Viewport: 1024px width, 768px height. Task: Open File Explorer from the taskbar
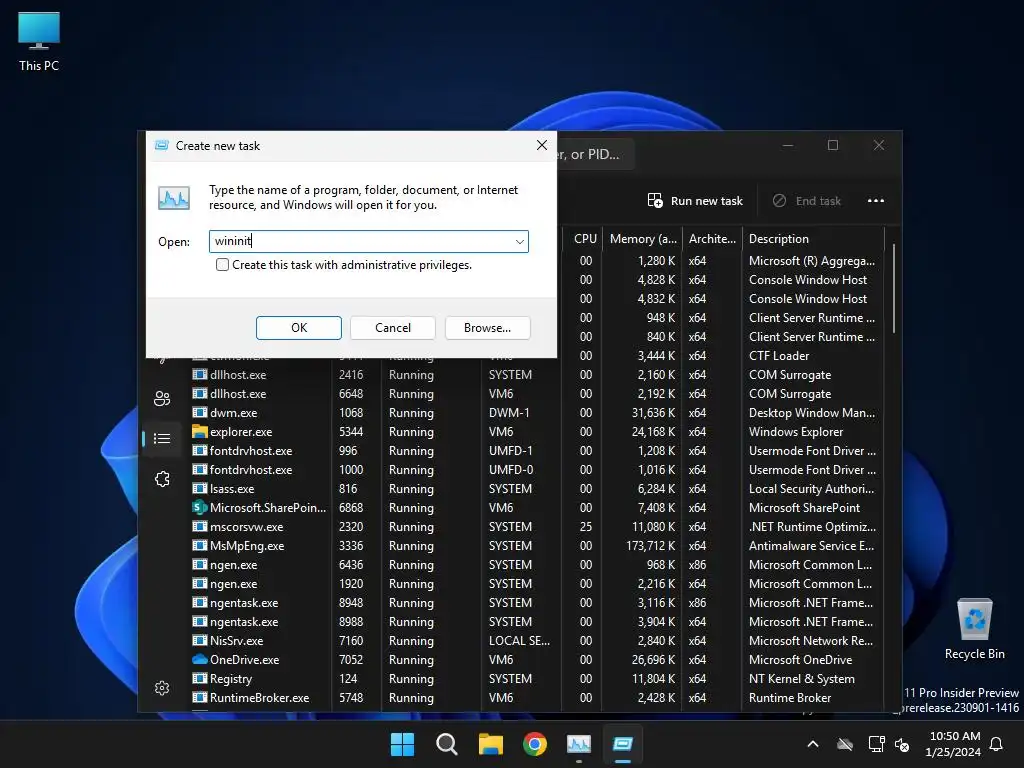click(490, 744)
